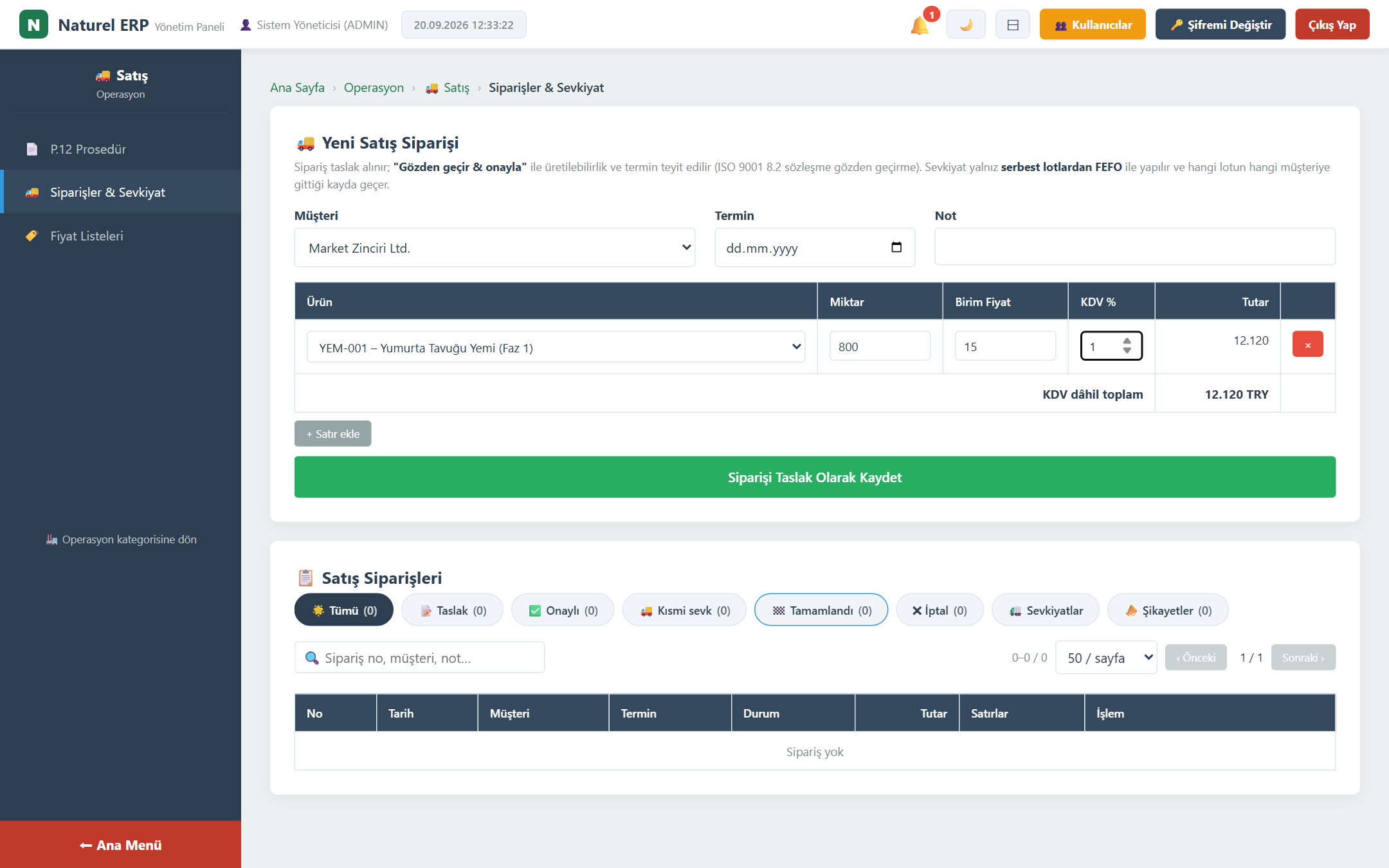Focus the Sipariş no search field

(x=419, y=658)
